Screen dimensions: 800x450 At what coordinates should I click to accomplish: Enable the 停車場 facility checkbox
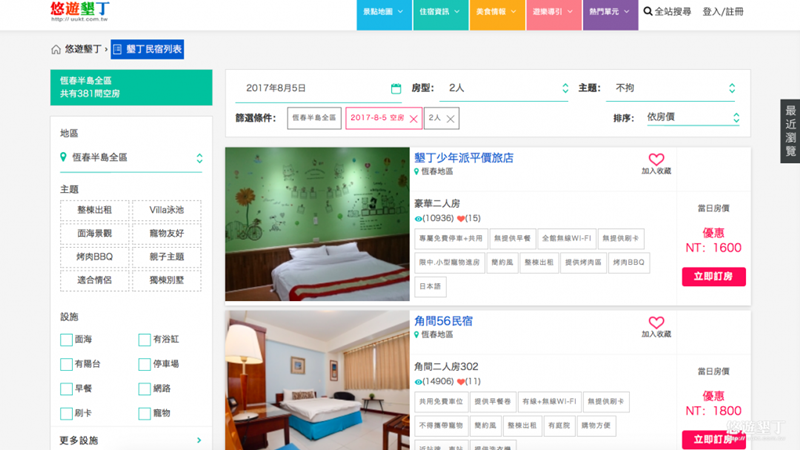click(145, 364)
